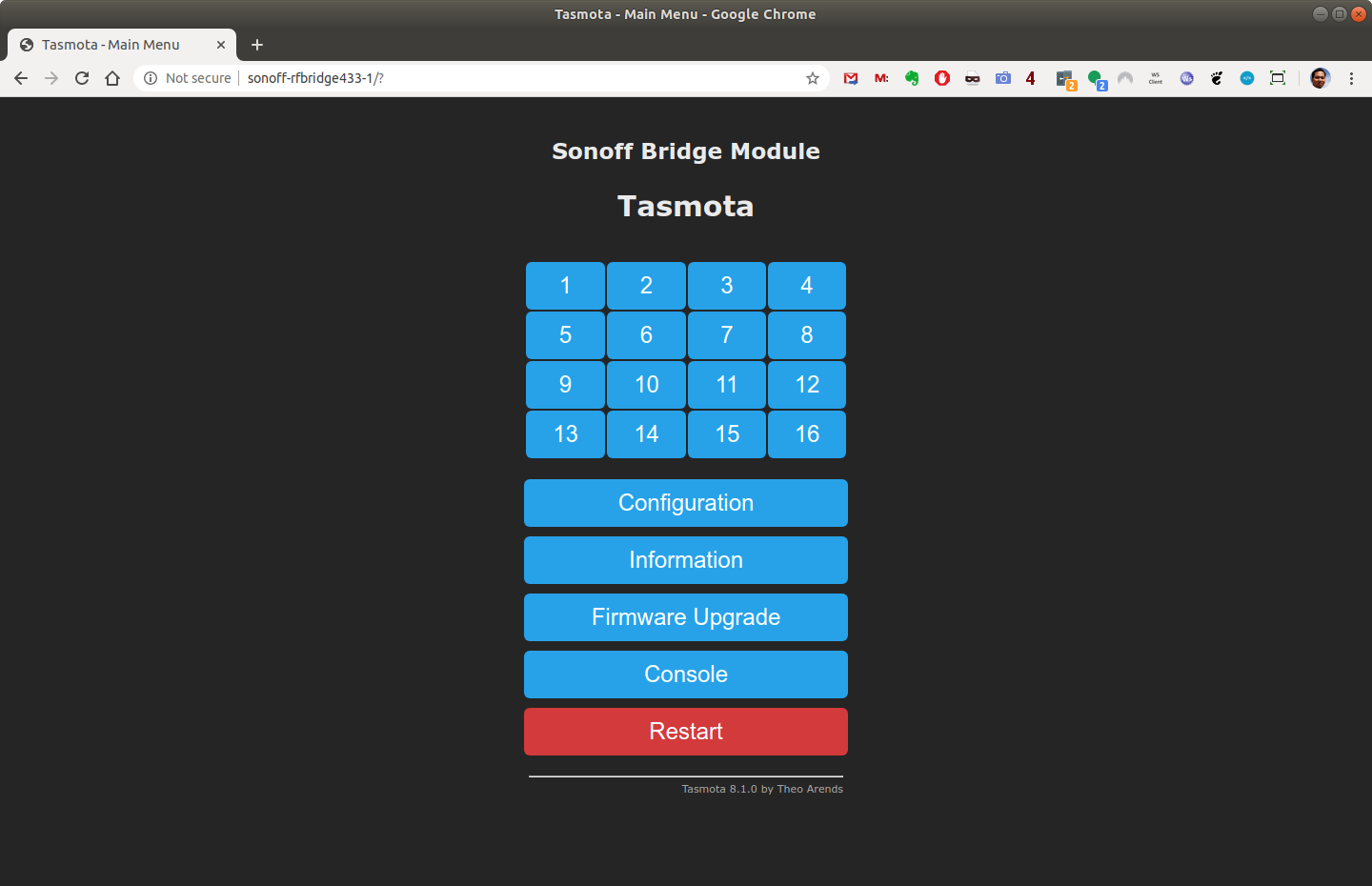
Task: Open the Chrome profile avatar
Action: [1320, 78]
